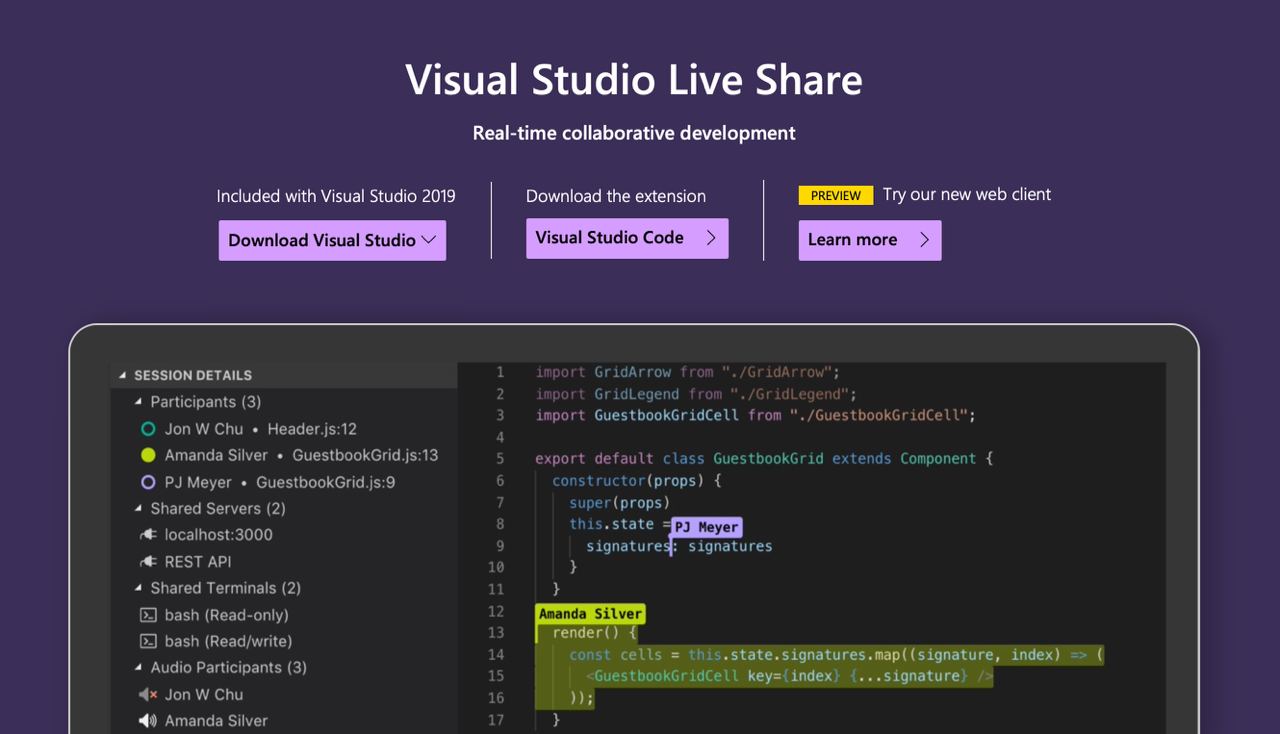Image resolution: width=1280 pixels, height=734 pixels.
Task: Click the terminal icon for bash (Read-only)
Action: coord(148,615)
